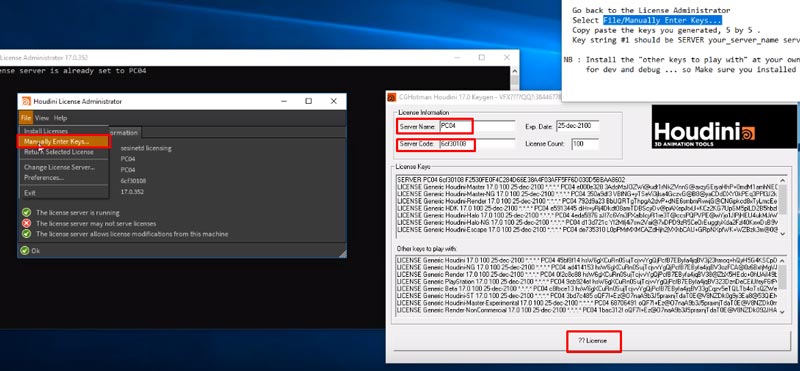800x371 pixels.
Task: Click red X beside 'may not serve licenses'
Action: point(26,224)
